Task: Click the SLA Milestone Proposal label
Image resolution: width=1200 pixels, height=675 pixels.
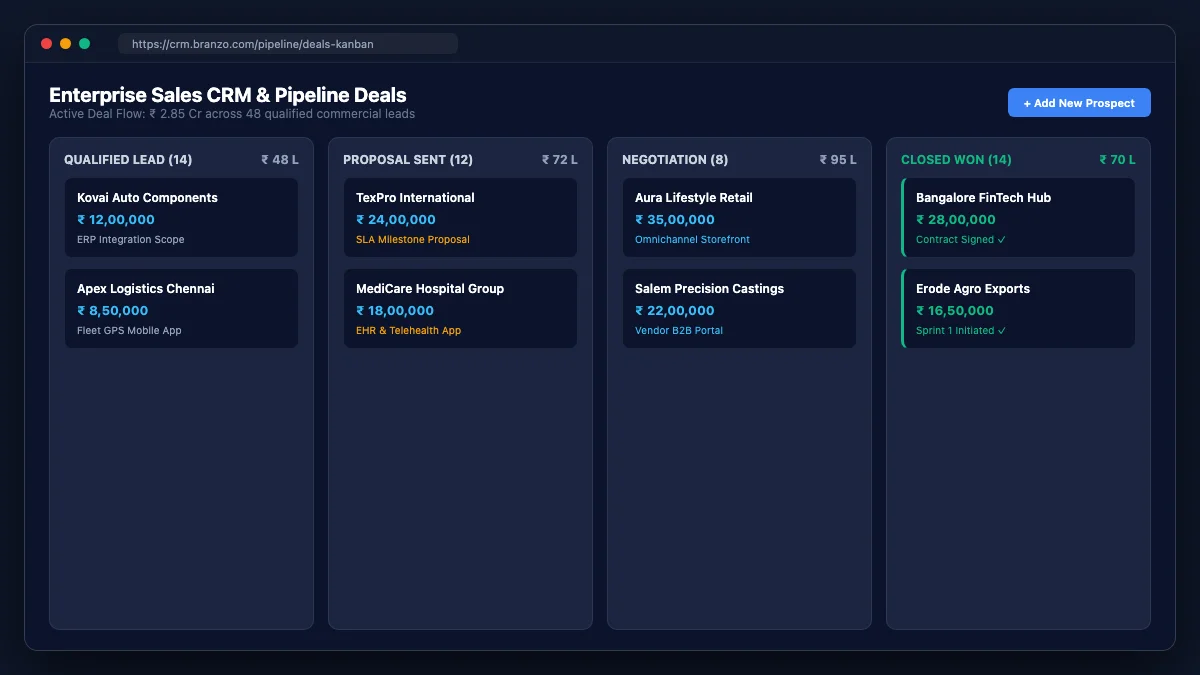Action: [x=413, y=240]
